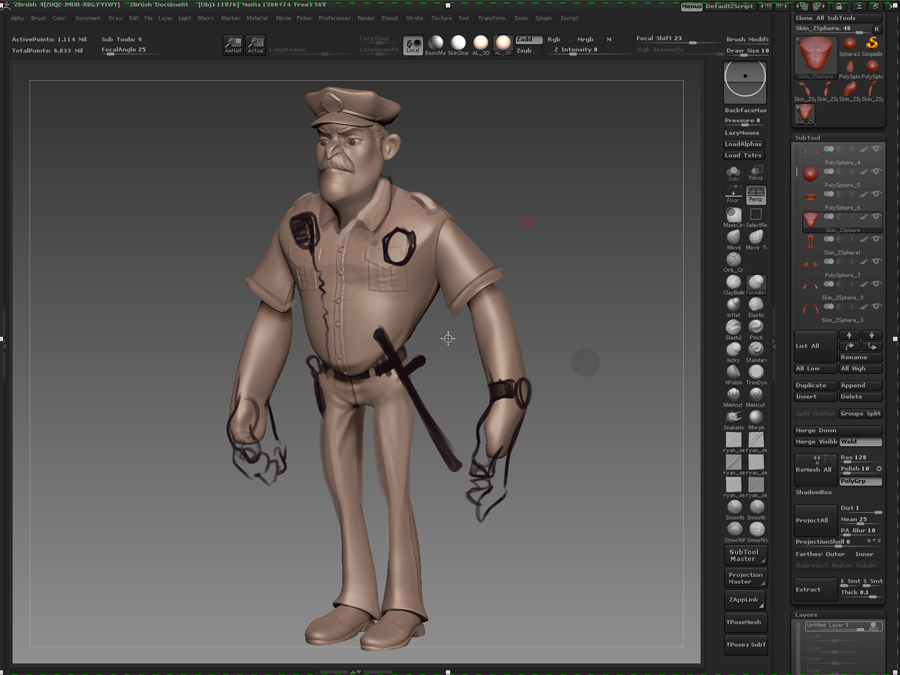Enable Solo mode
Image resolution: width=900 pixels, height=675 pixels.
point(733,173)
